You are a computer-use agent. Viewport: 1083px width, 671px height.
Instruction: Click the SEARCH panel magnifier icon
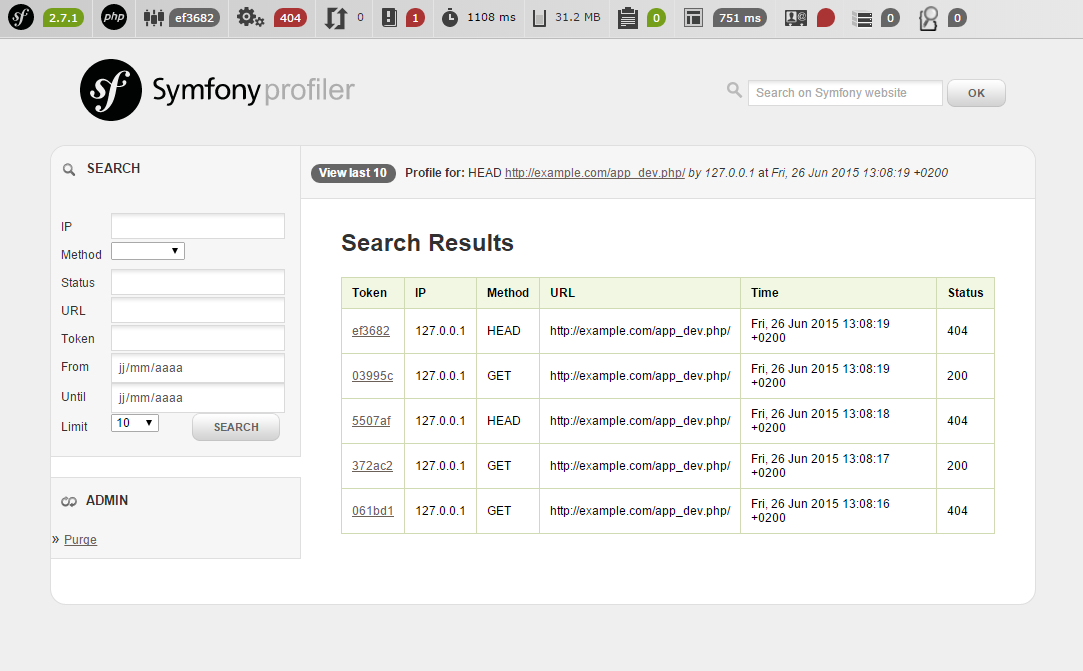pyautogui.click(x=69, y=169)
